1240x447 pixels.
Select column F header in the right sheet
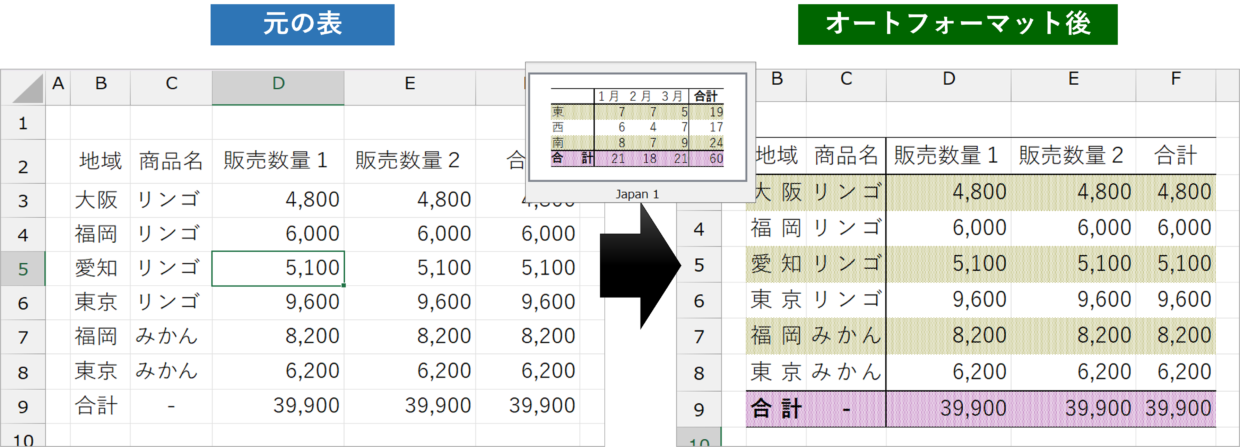(1175, 78)
